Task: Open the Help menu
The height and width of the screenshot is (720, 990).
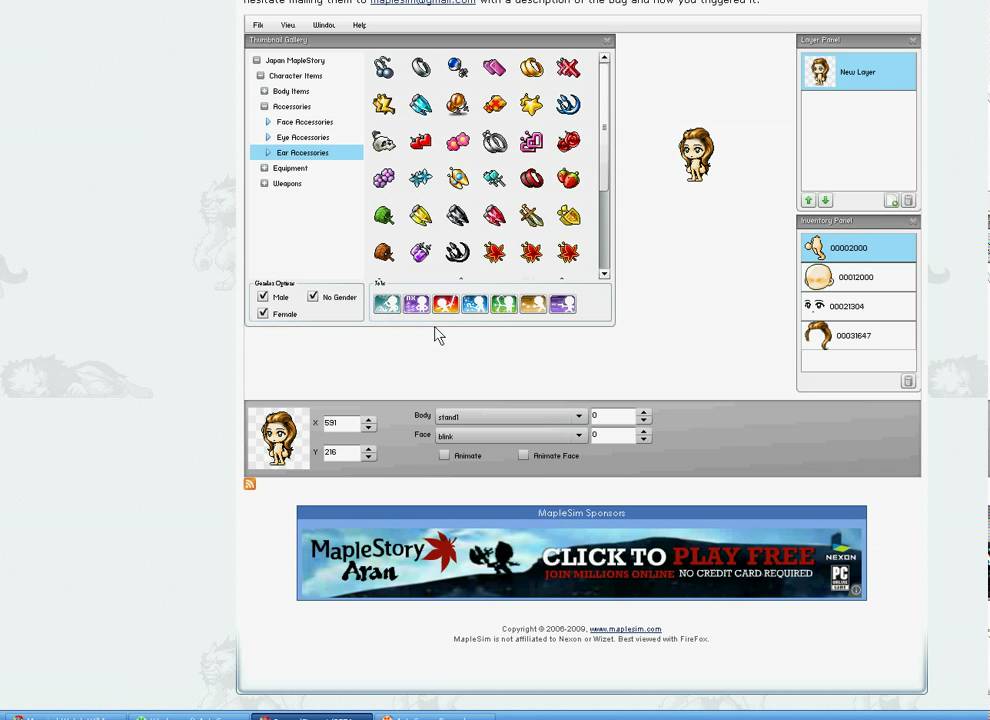Action: tap(359, 25)
